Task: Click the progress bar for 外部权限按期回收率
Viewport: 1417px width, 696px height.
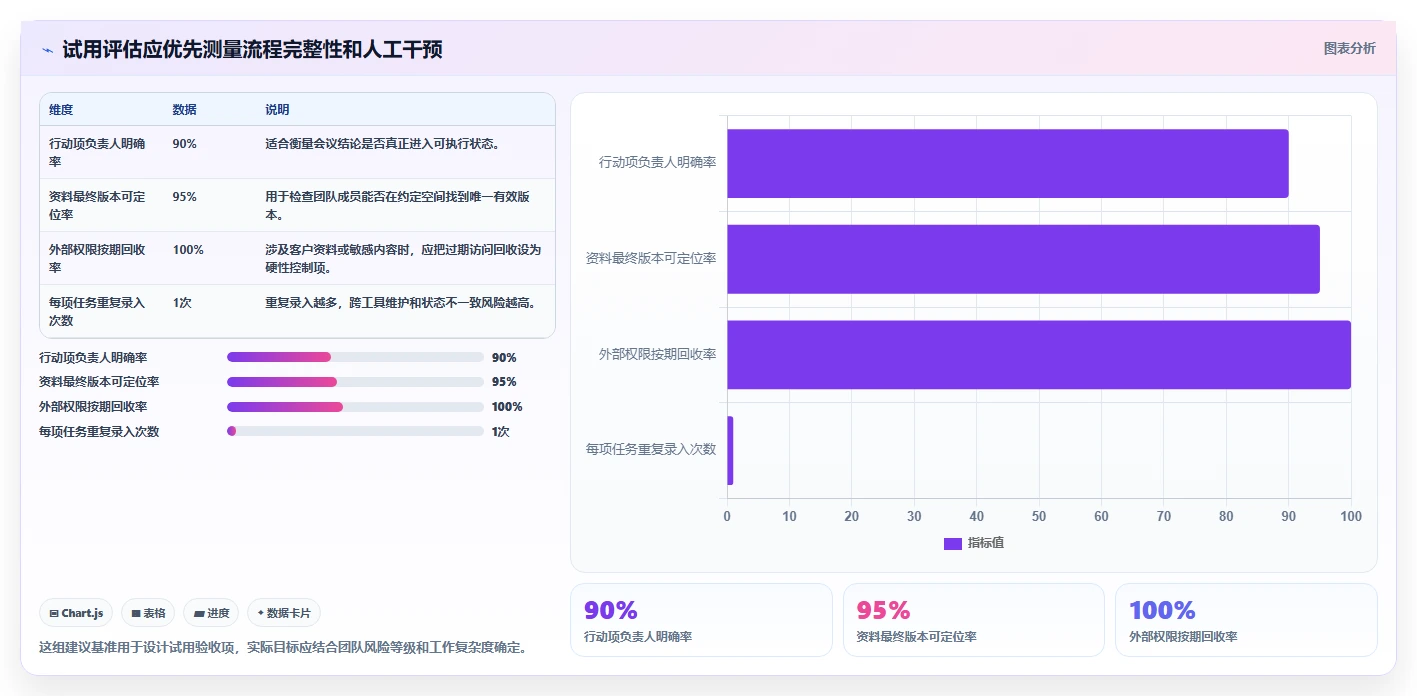Action: [355, 407]
